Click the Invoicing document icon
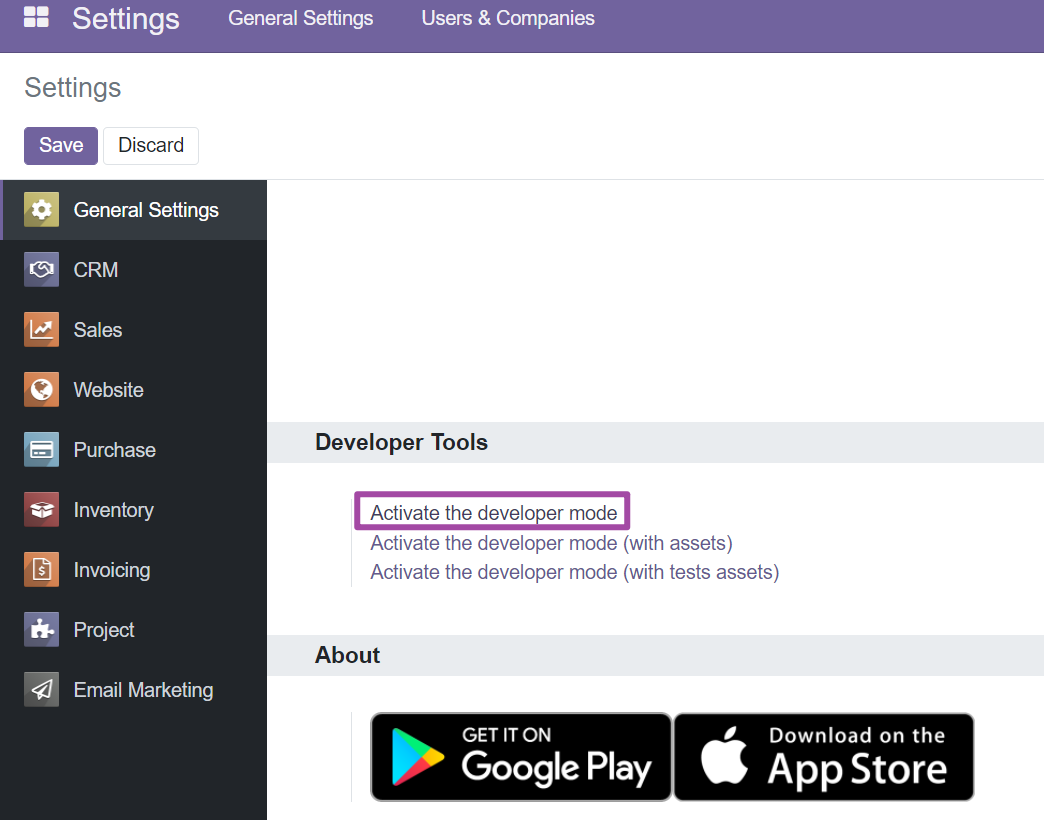 (x=41, y=570)
